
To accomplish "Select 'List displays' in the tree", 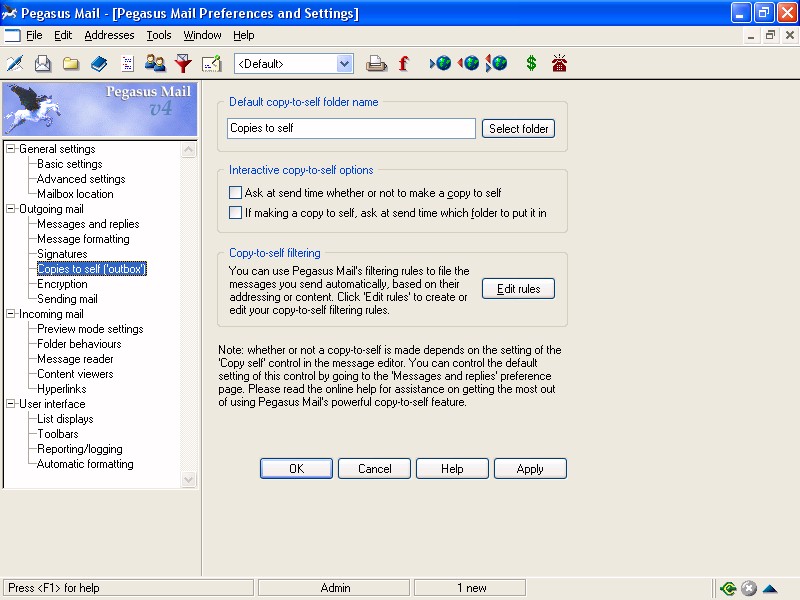I will pyautogui.click(x=65, y=419).
